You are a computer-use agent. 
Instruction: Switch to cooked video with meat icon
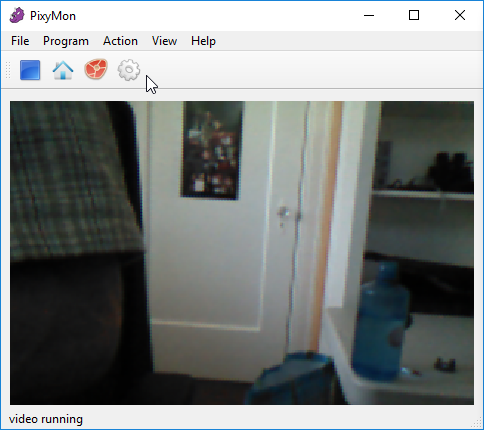[x=96, y=69]
